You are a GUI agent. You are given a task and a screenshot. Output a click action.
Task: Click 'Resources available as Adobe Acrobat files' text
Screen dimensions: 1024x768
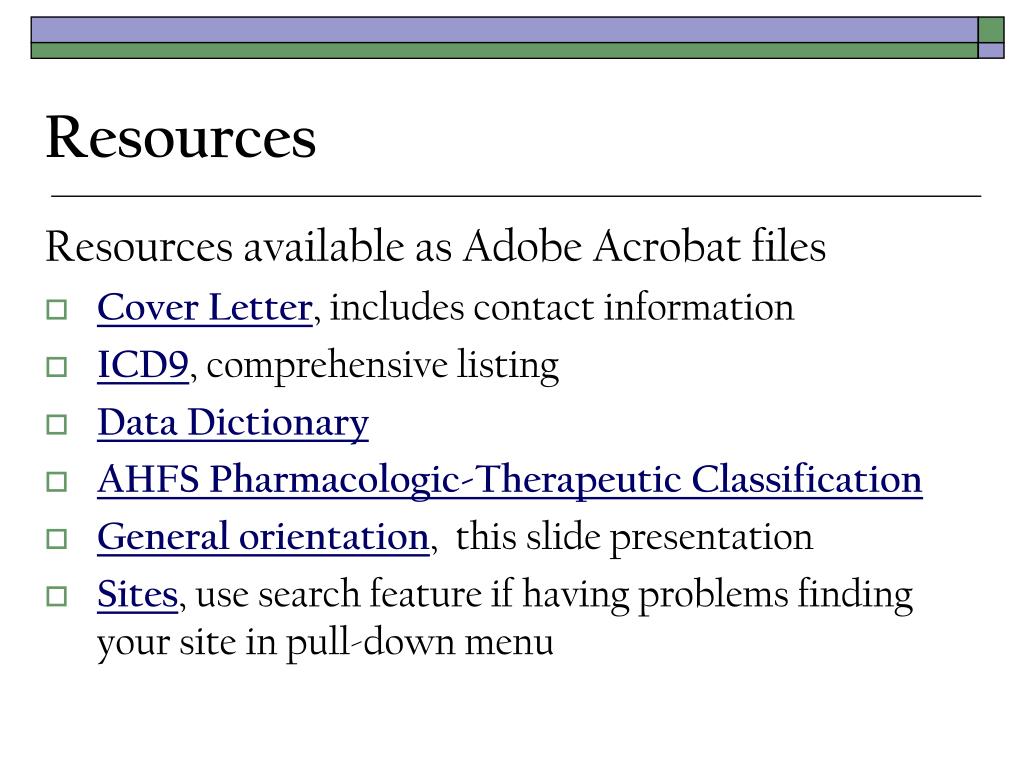(436, 247)
